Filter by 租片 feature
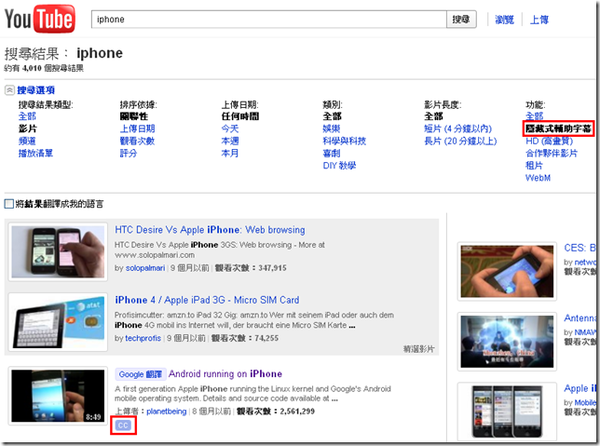600x446 pixels. (534, 166)
